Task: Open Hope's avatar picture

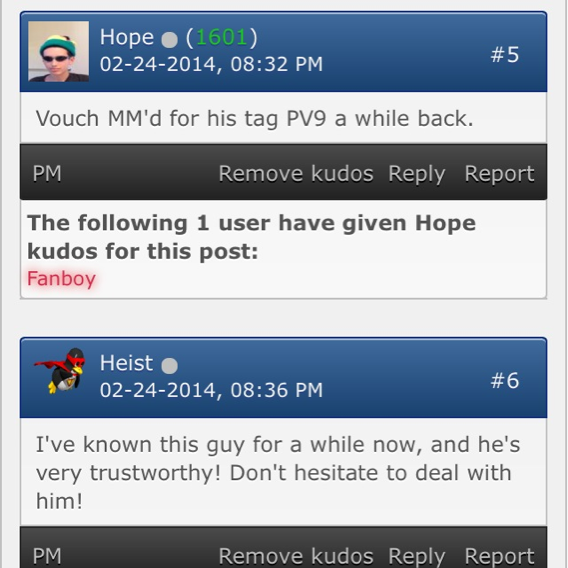Action: tap(58, 51)
